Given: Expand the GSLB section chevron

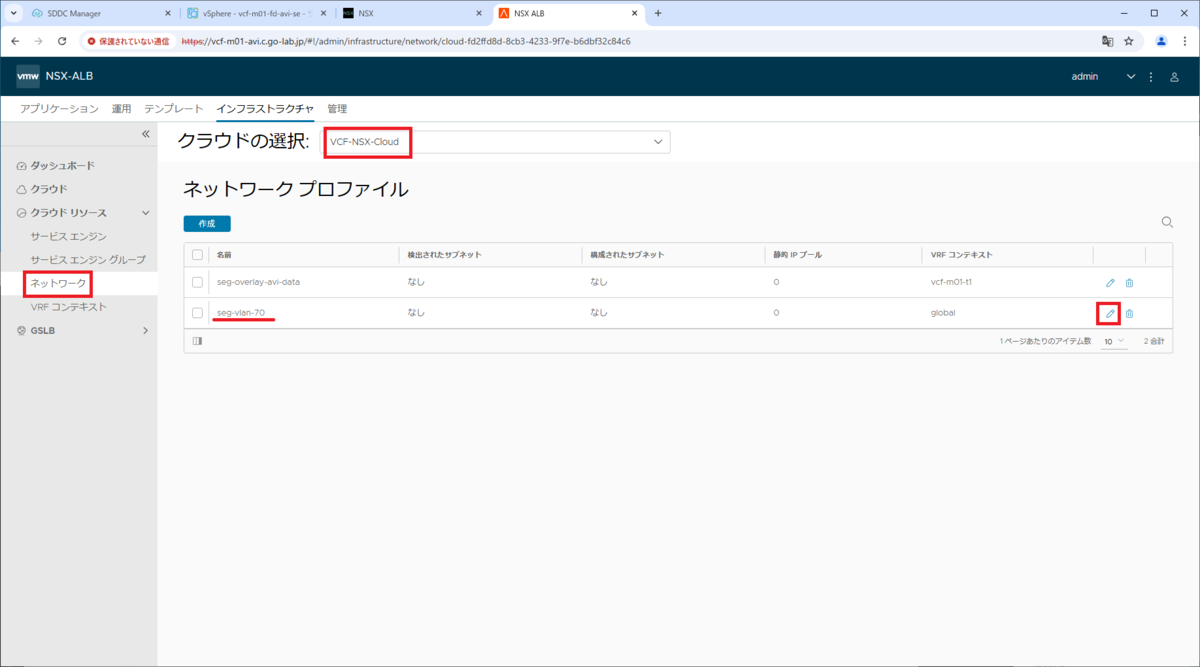Looking at the screenshot, I should point(146,330).
